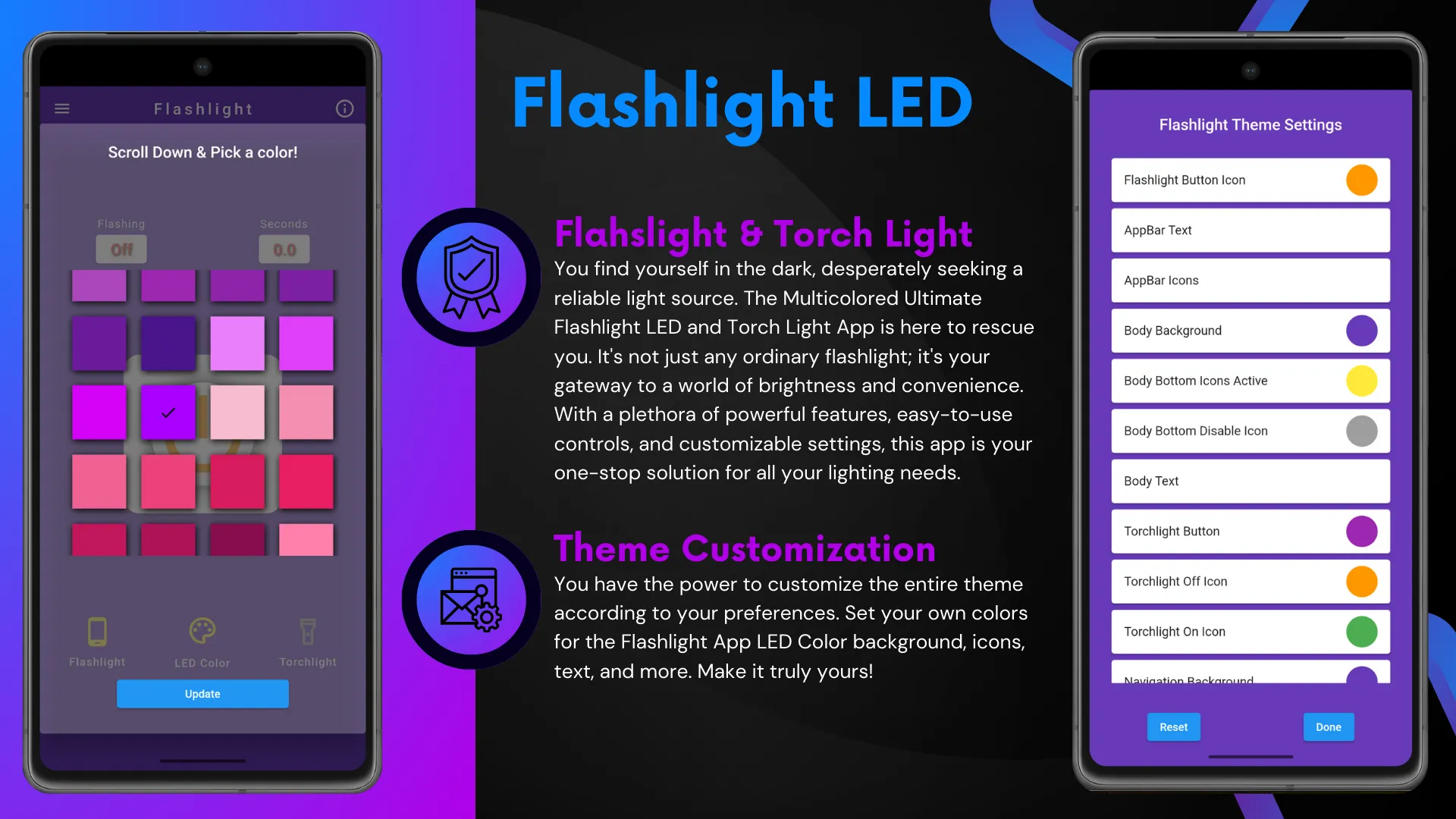Toggle the Torchlight On Icon green switch
Image resolution: width=1456 pixels, height=819 pixels.
1361,631
